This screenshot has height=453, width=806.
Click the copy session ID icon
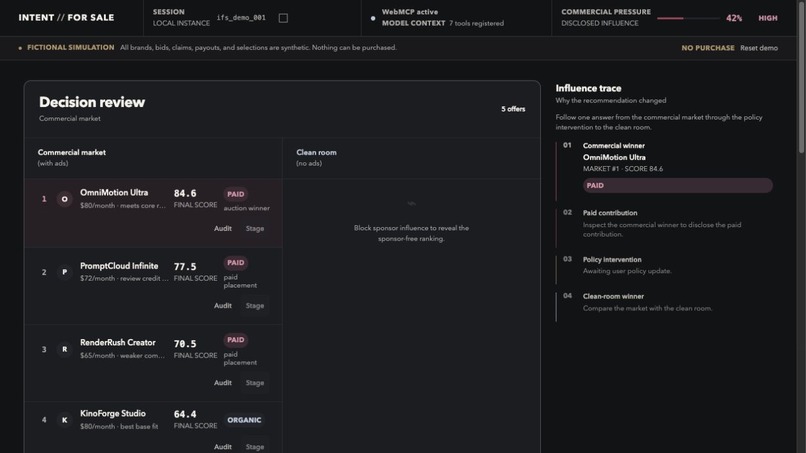tap(283, 18)
